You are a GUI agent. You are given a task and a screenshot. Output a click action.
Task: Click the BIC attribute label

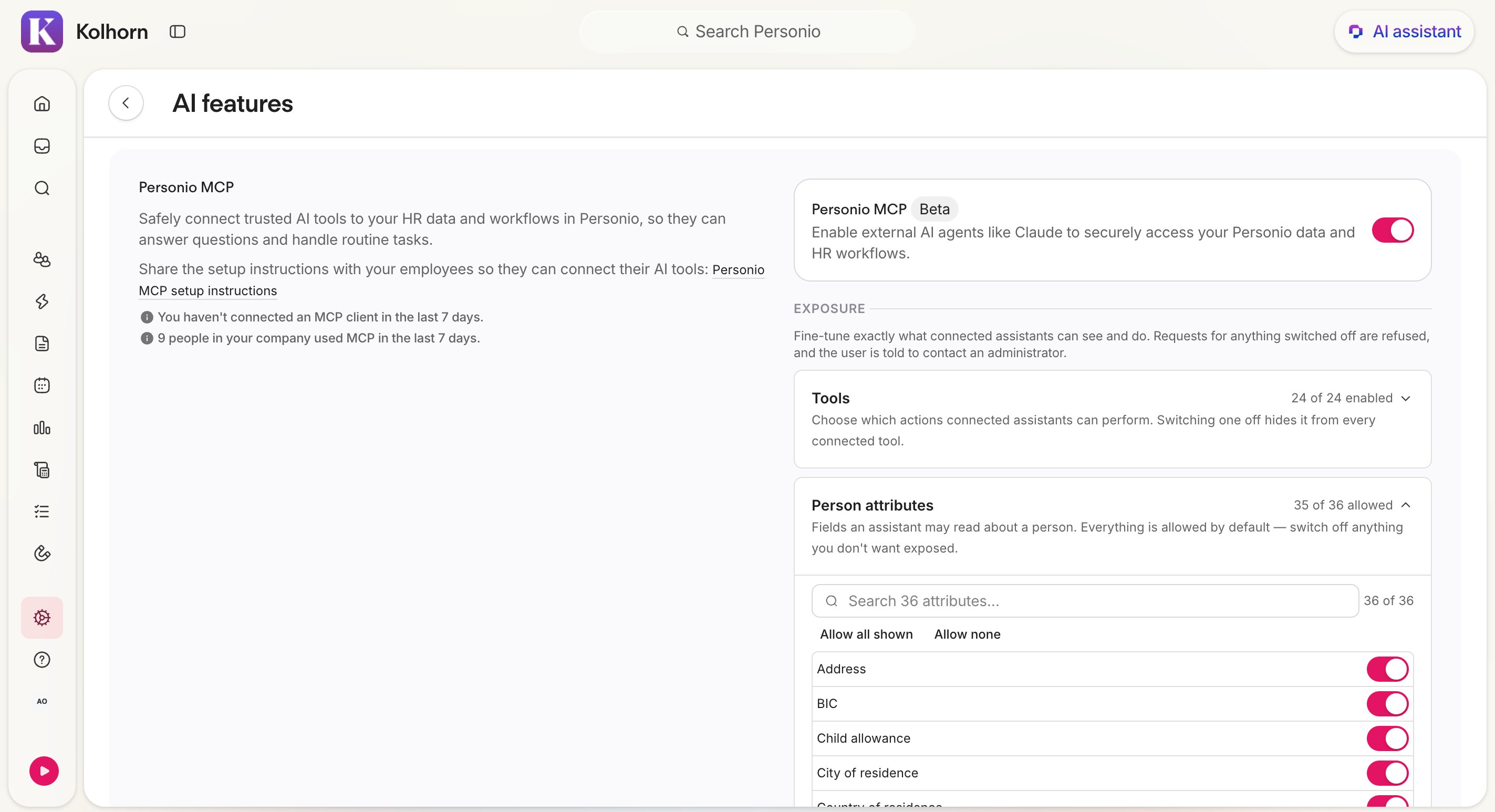(x=827, y=704)
